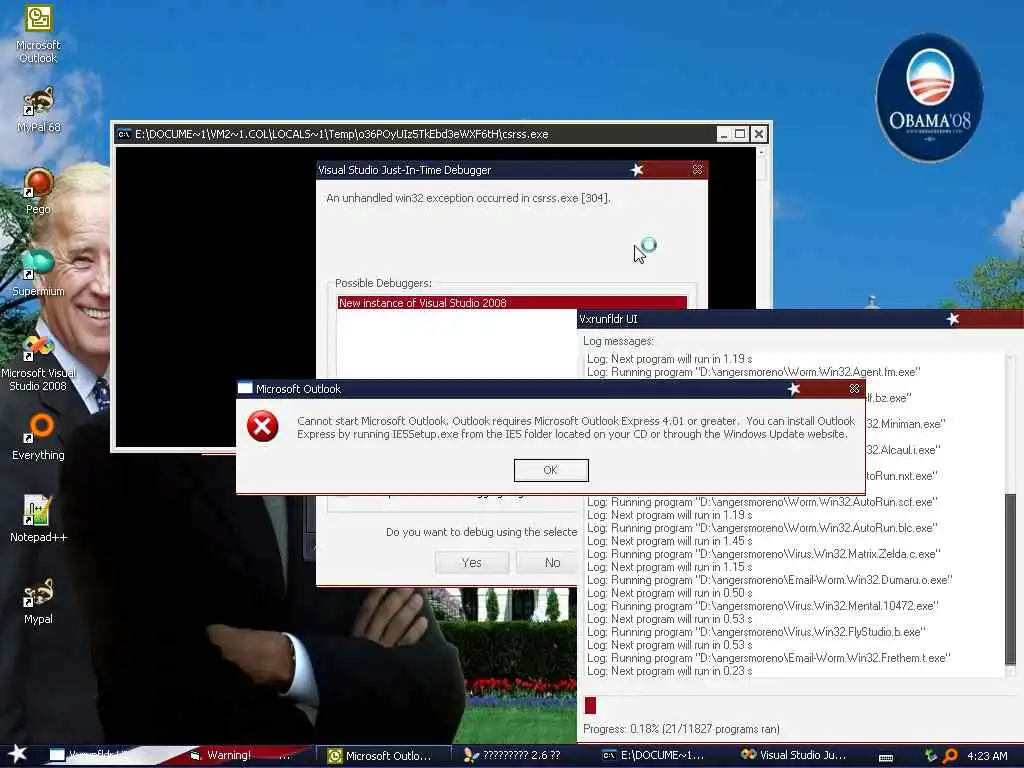Image resolution: width=1024 pixels, height=768 pixels.
Task: Click Progress 0.18% status text
Action: pyautogui.click(x=681, y=729)
